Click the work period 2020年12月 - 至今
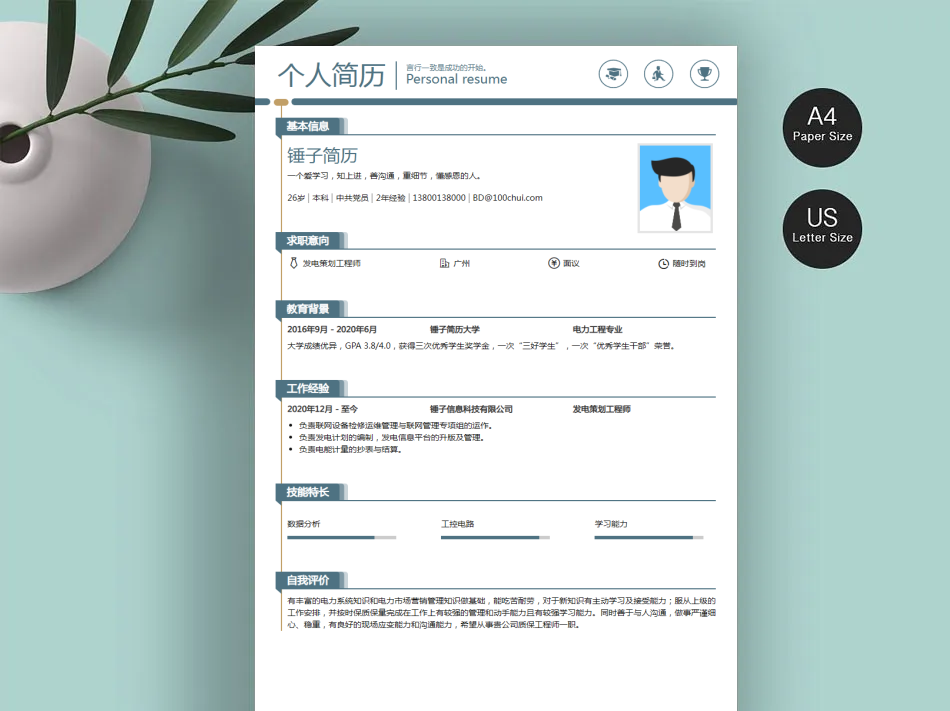Screen dimensions: 950x711 (322, 409)
